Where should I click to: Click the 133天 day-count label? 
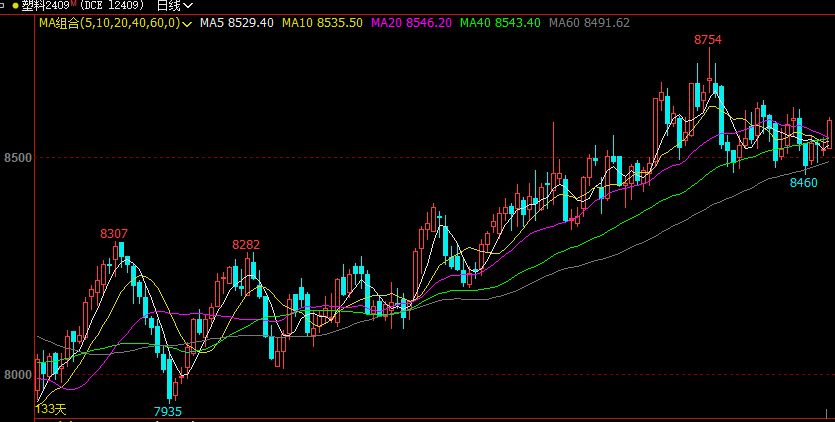[x=51, y=409]
